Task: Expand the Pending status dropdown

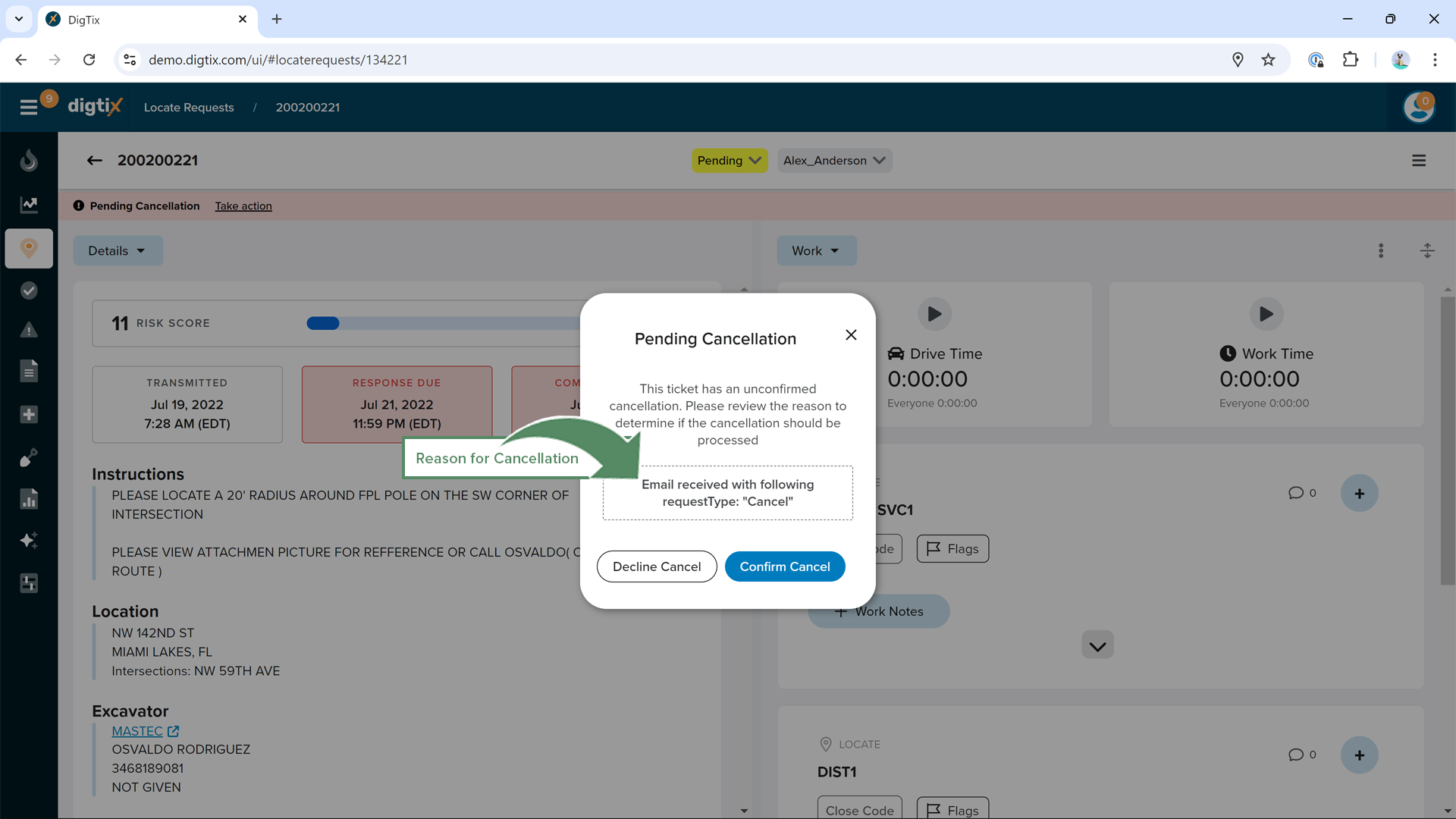Action: 729,161
